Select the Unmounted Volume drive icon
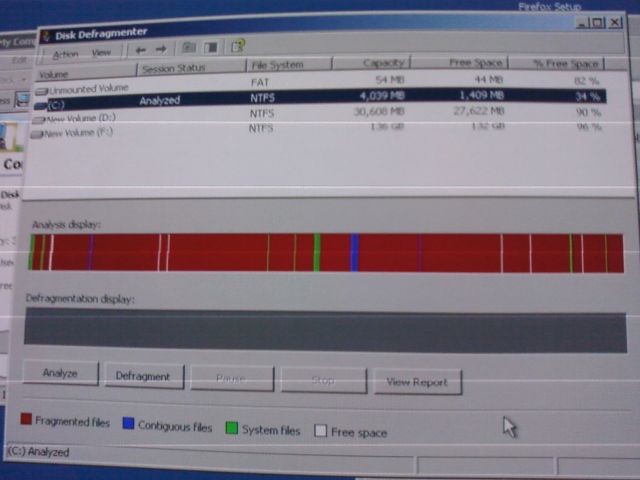Image resolution: width=640 pixels, height=480 pixels. [41, 90]
